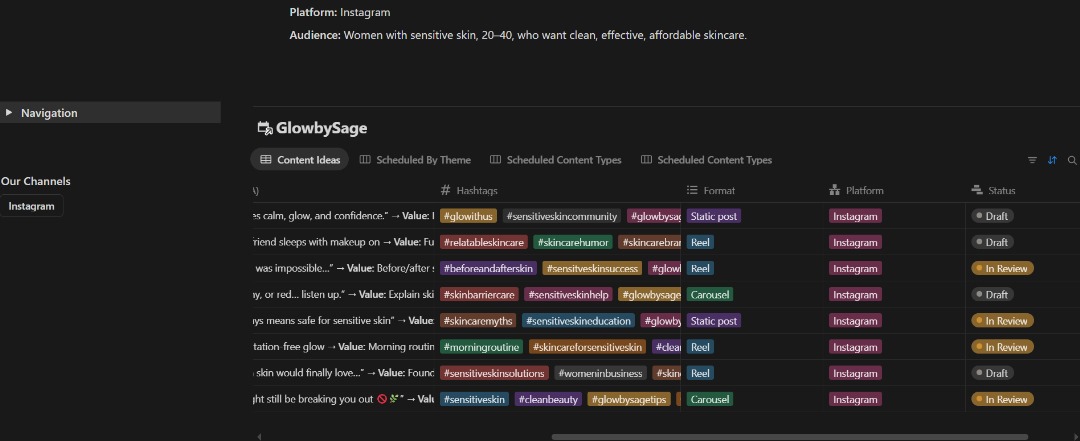
Task: Click the #sensitiveskin tag in last row
Action: point(474,400)
